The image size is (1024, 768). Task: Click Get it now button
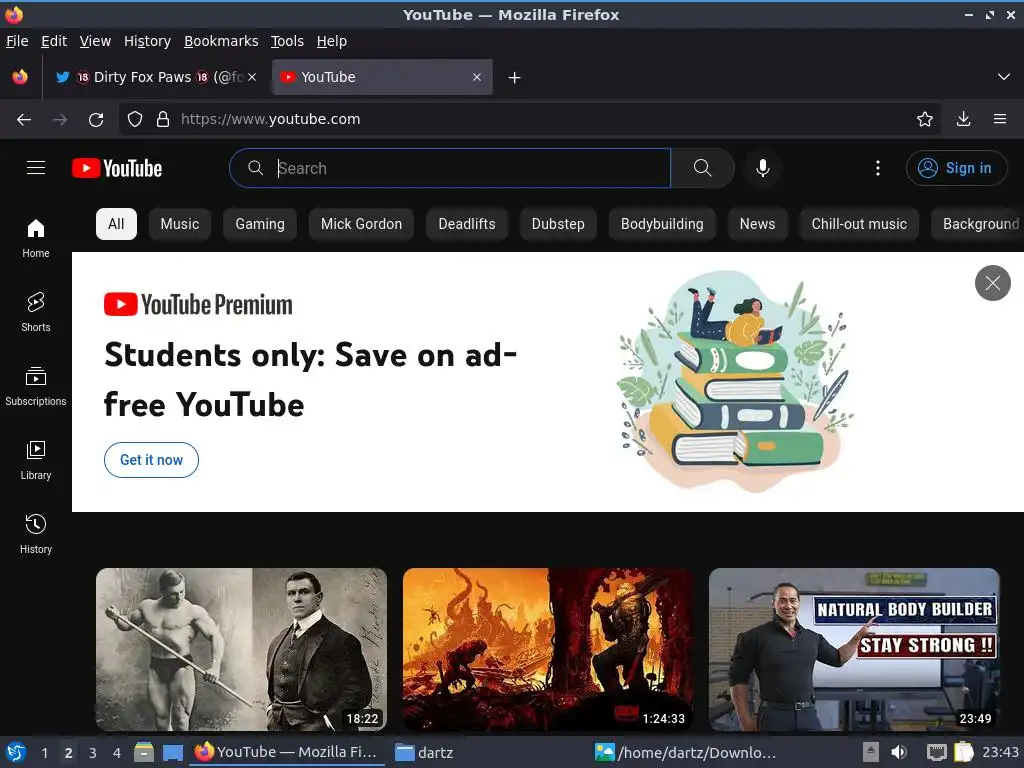(x=152, y=460)
